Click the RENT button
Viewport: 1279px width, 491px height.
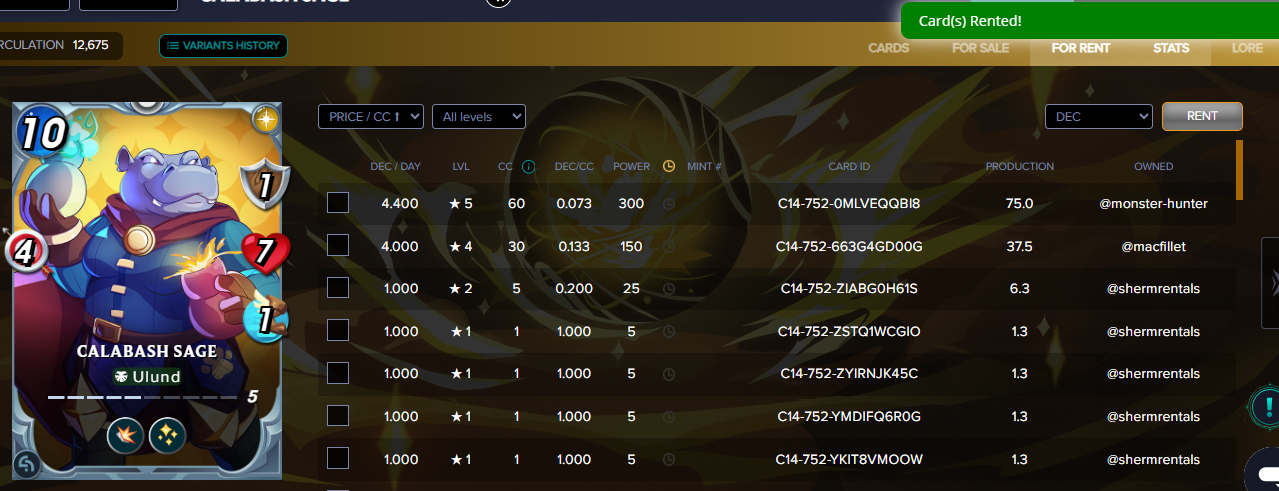point(1202,116)
